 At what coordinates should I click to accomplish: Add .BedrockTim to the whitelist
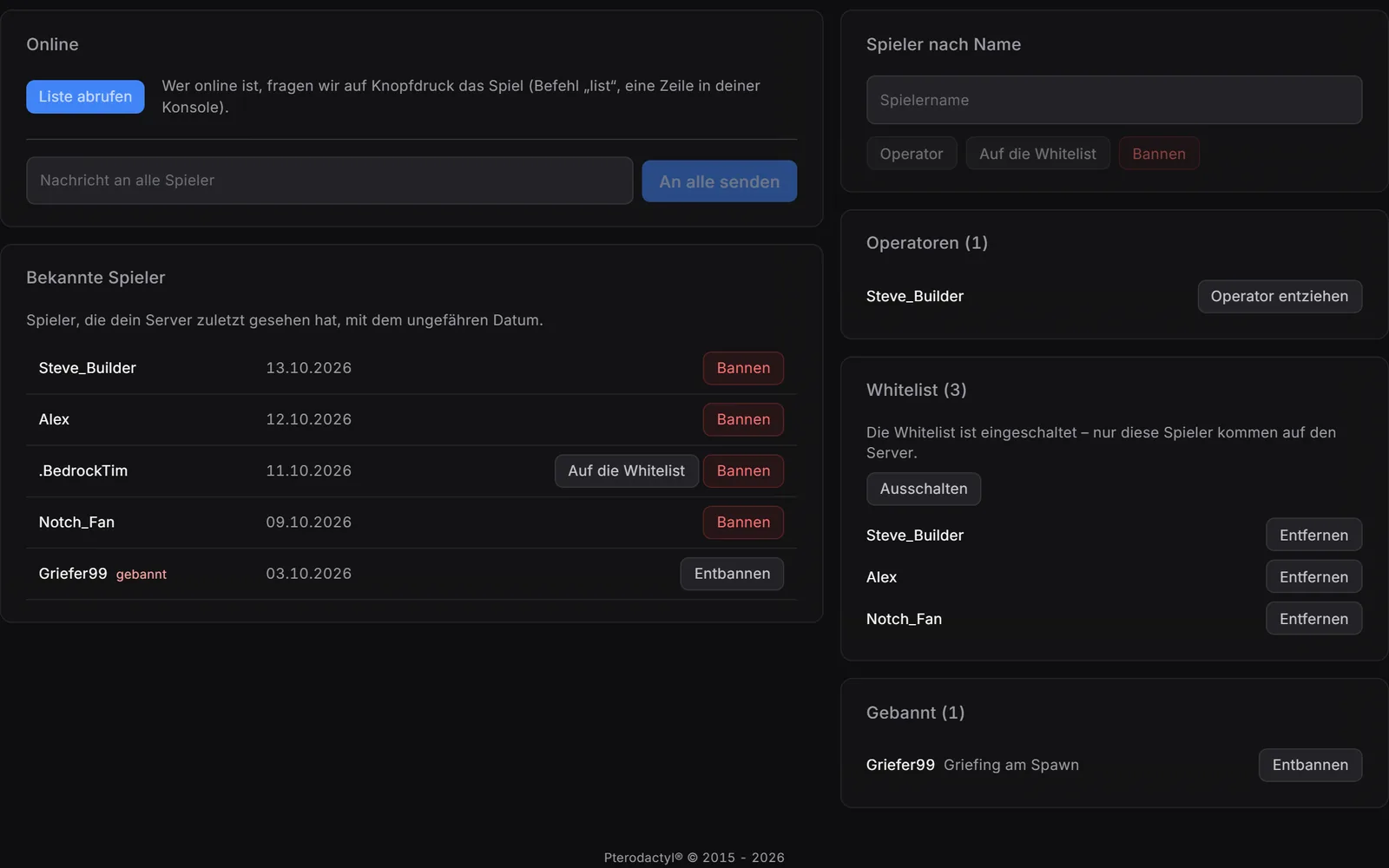[x=626, y=470]
